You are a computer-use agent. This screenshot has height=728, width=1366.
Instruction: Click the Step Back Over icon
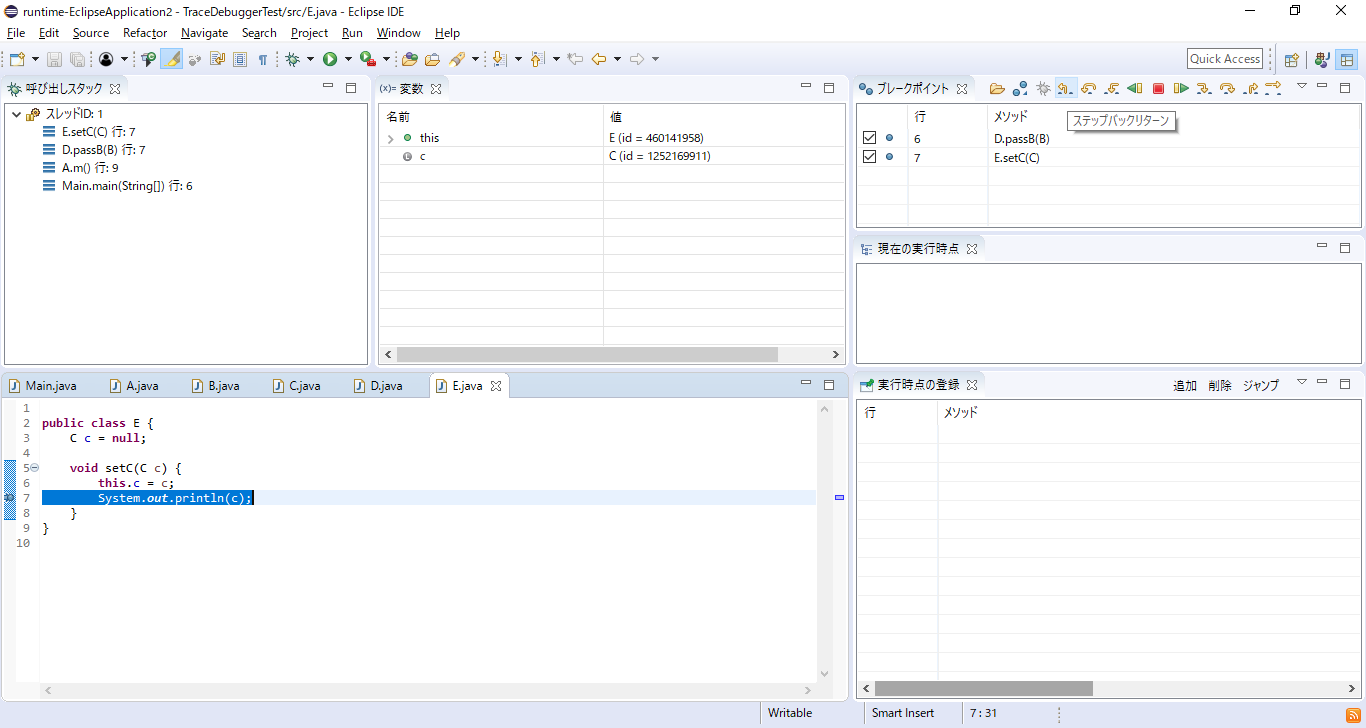[1089, 89]
